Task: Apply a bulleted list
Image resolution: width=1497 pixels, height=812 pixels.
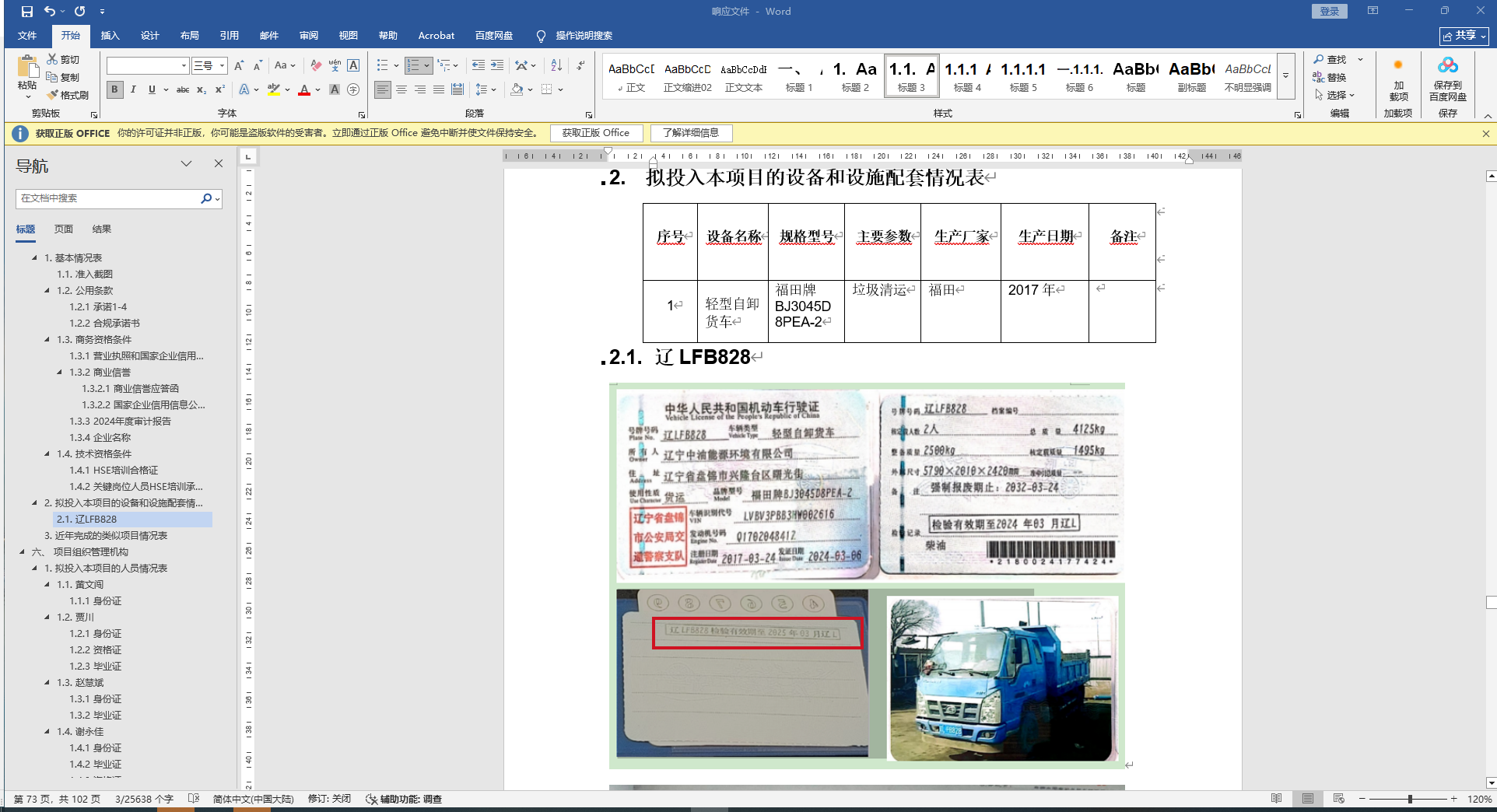Action: click(x=382, y=65)
